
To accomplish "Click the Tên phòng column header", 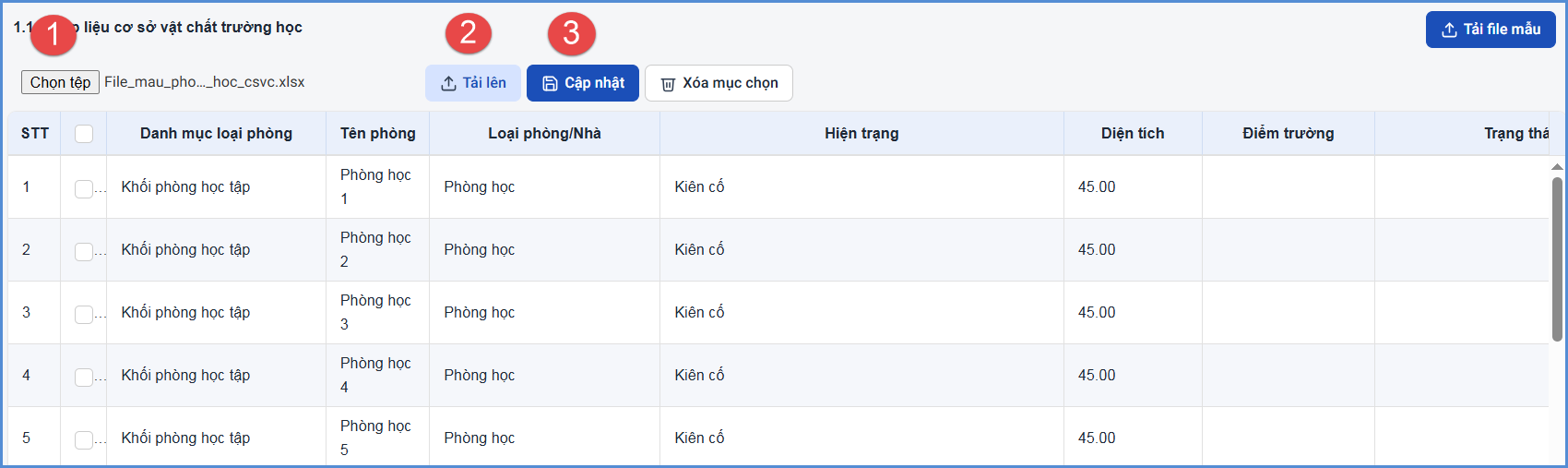I will [x=377, y=134].
